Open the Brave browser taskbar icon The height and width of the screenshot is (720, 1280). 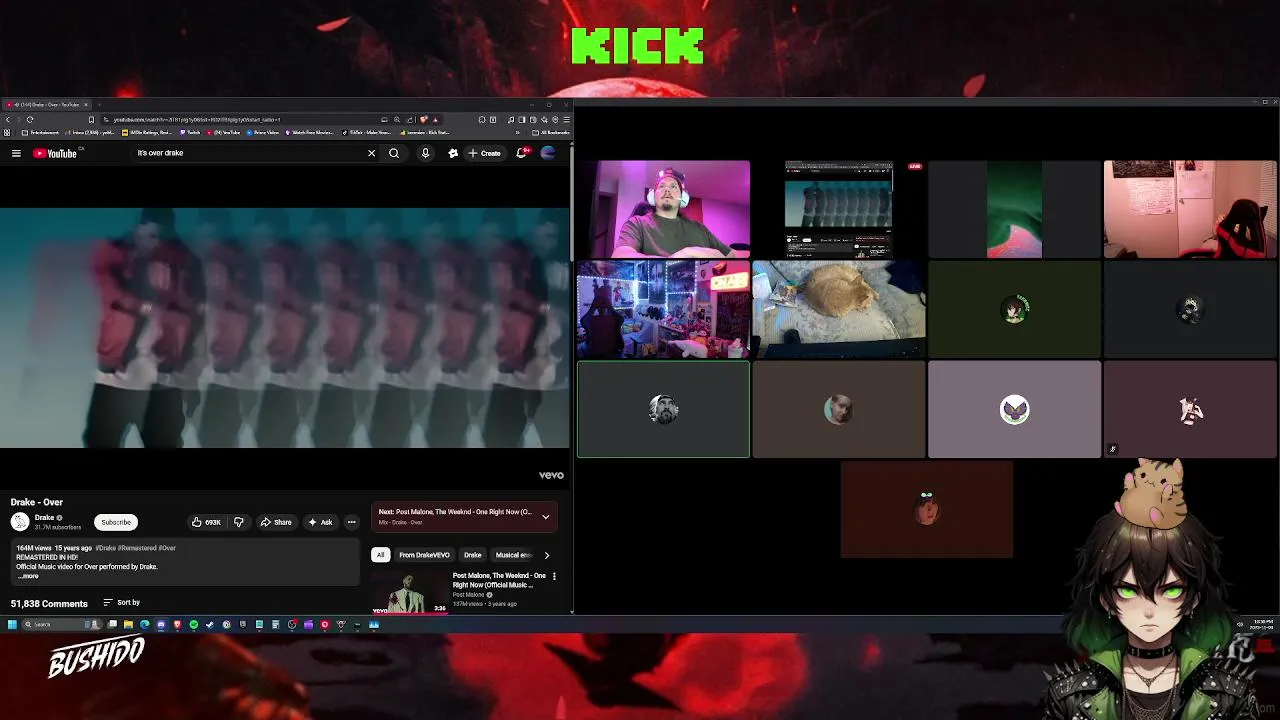click(x=177, y=625)
